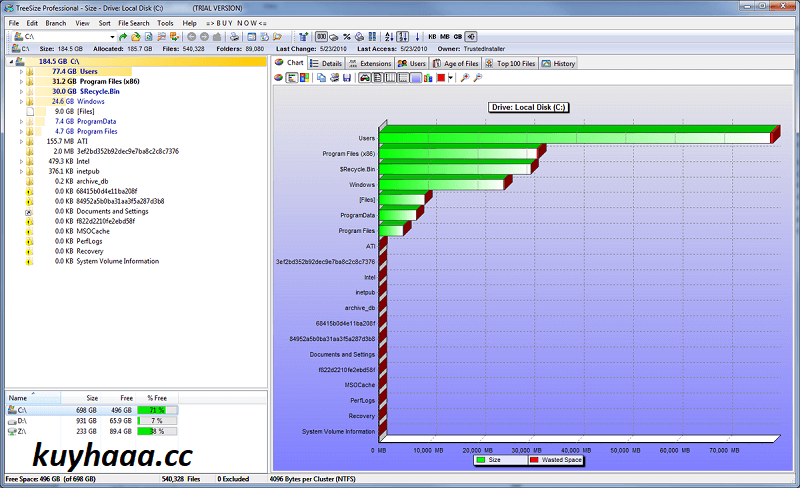Click the Size column header in drives list
The width and height of the screenshot is (800, 488).
tap(80, 398)
